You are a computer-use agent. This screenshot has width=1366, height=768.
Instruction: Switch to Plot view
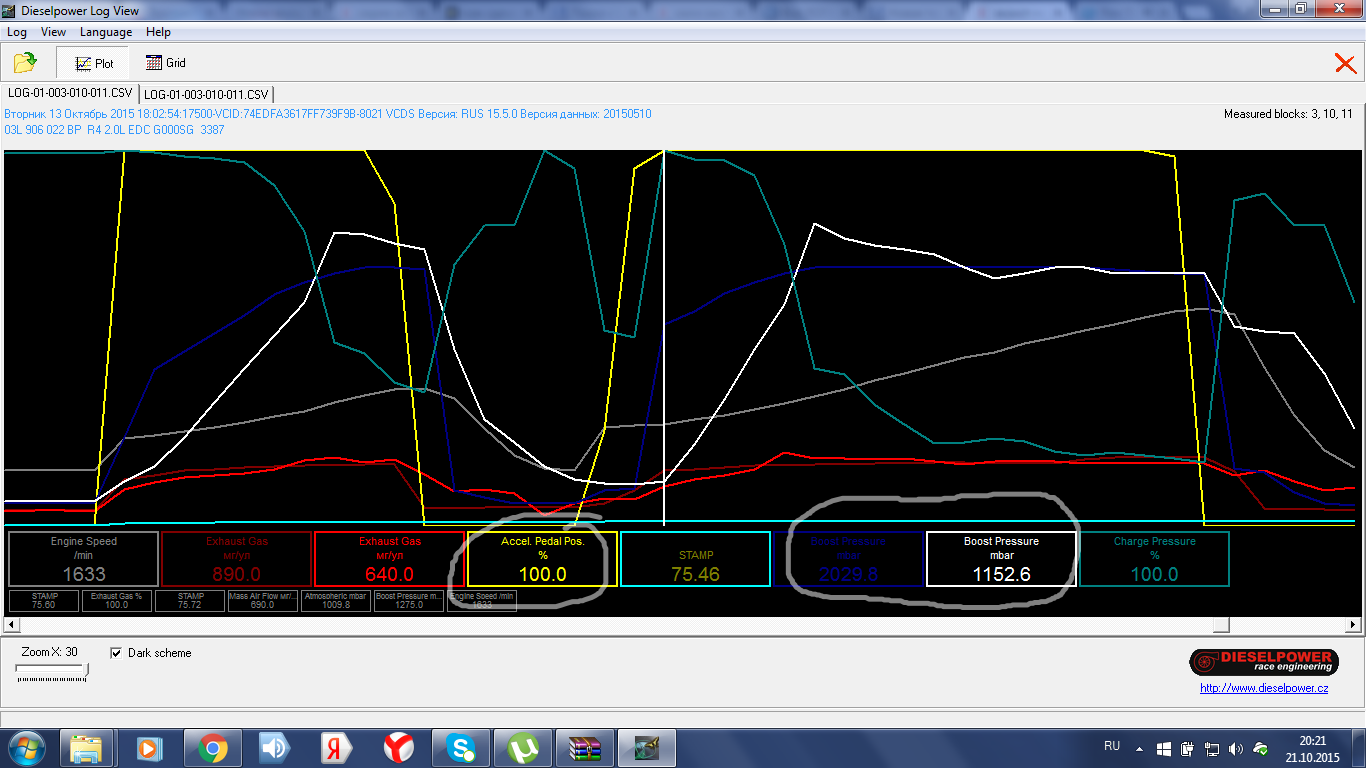point(93,63)
